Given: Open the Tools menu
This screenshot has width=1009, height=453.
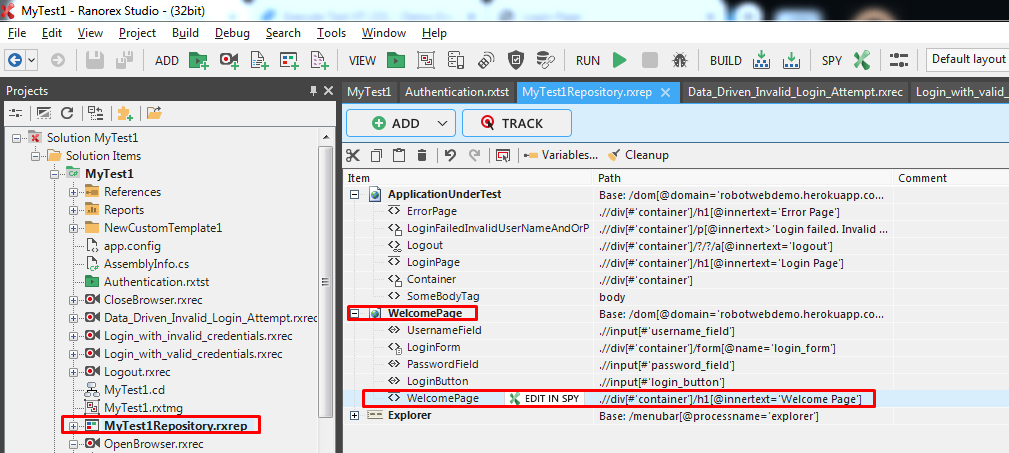Looking at the screenshot, I should [331, 33].
